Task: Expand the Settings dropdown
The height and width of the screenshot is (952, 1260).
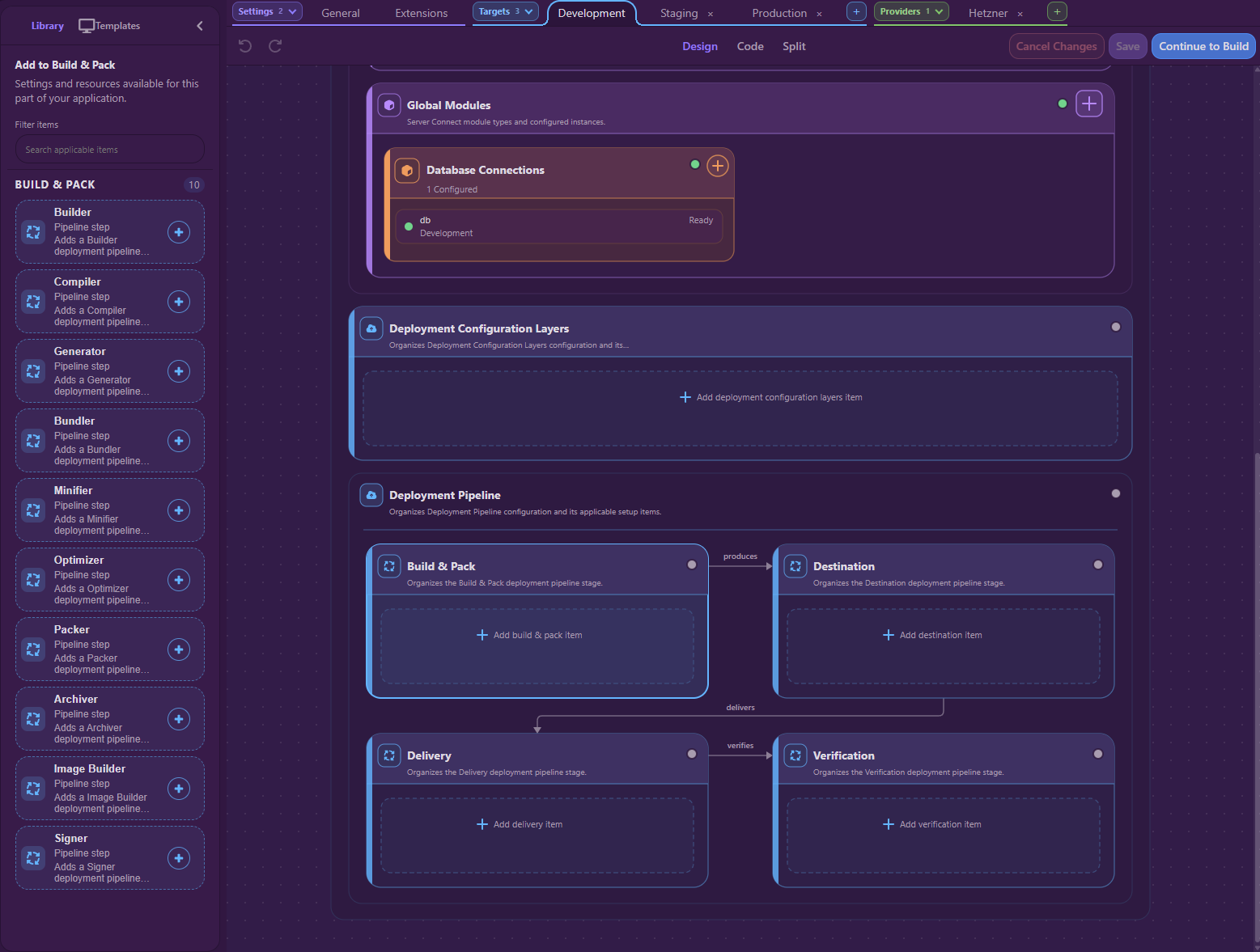Action: pos(267,11)
